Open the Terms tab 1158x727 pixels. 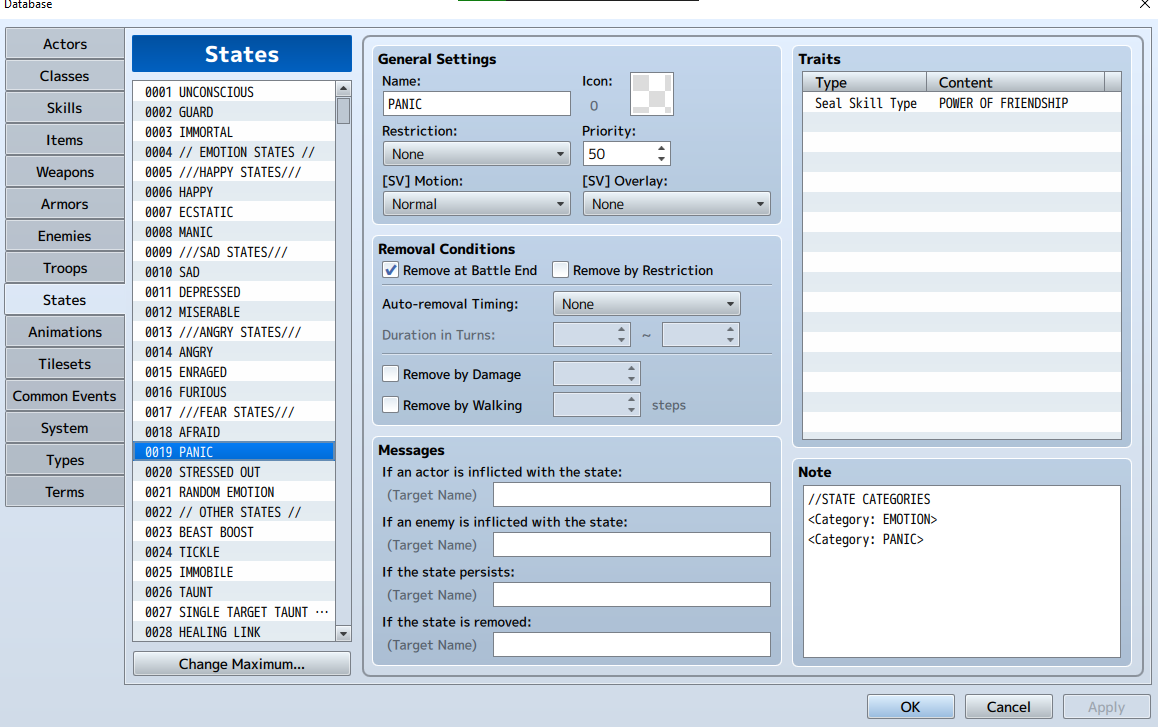coord(65,492)
